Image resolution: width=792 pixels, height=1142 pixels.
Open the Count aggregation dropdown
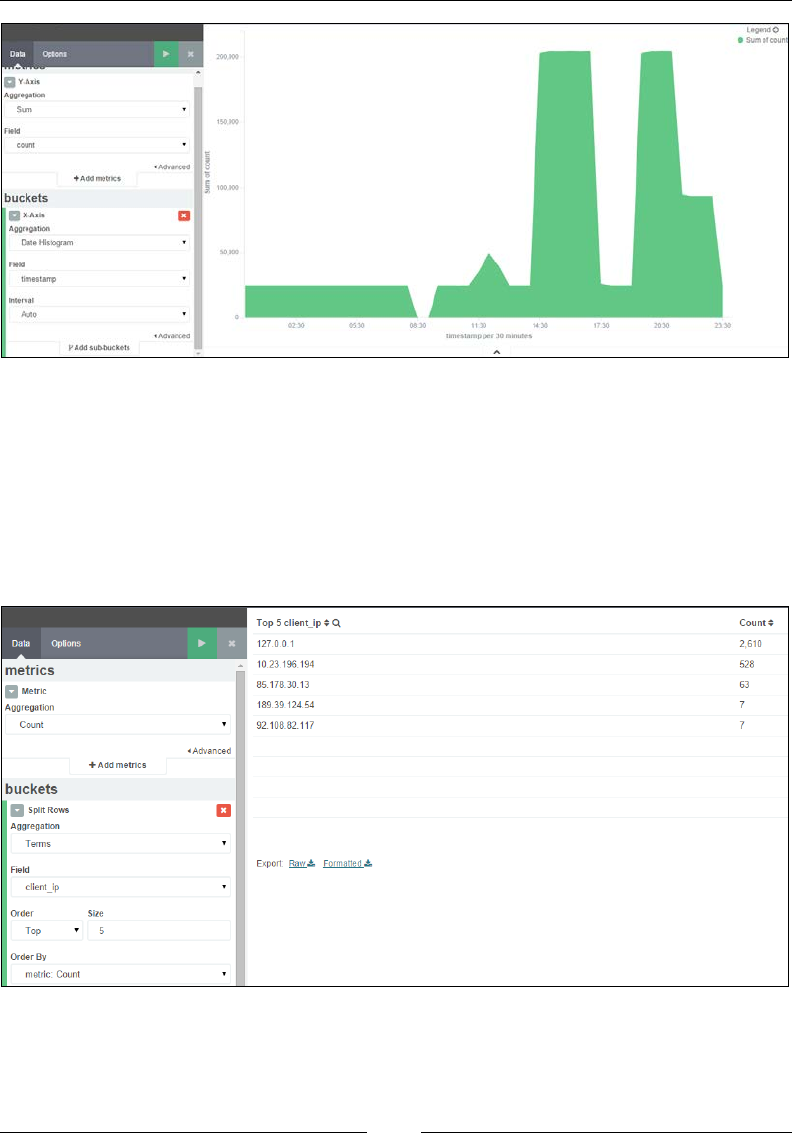[x=118, y=725]
